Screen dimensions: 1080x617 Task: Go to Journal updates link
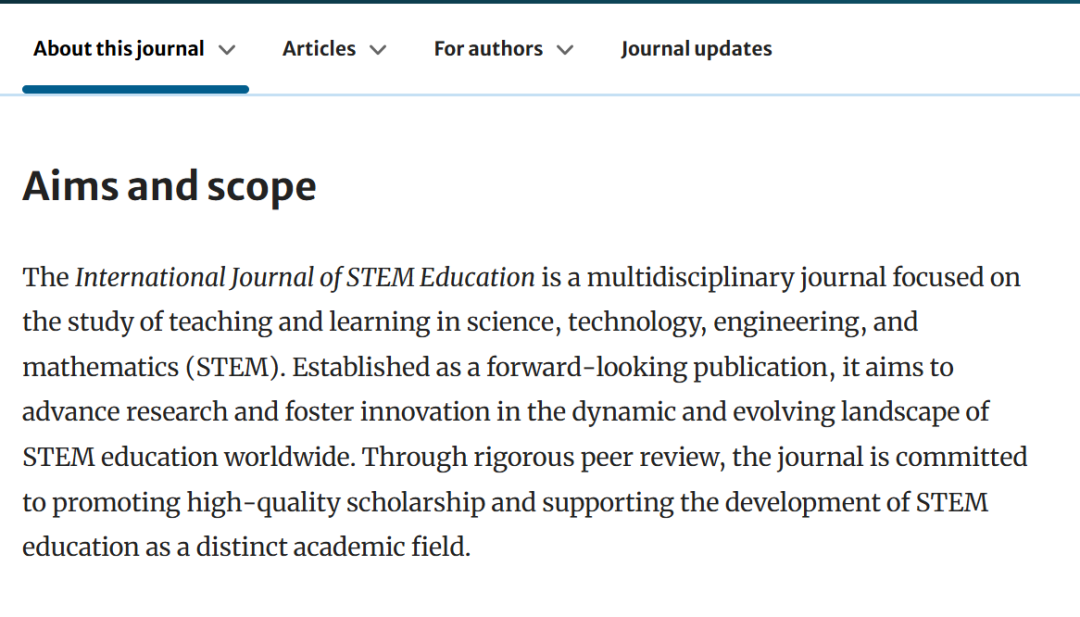696,49
